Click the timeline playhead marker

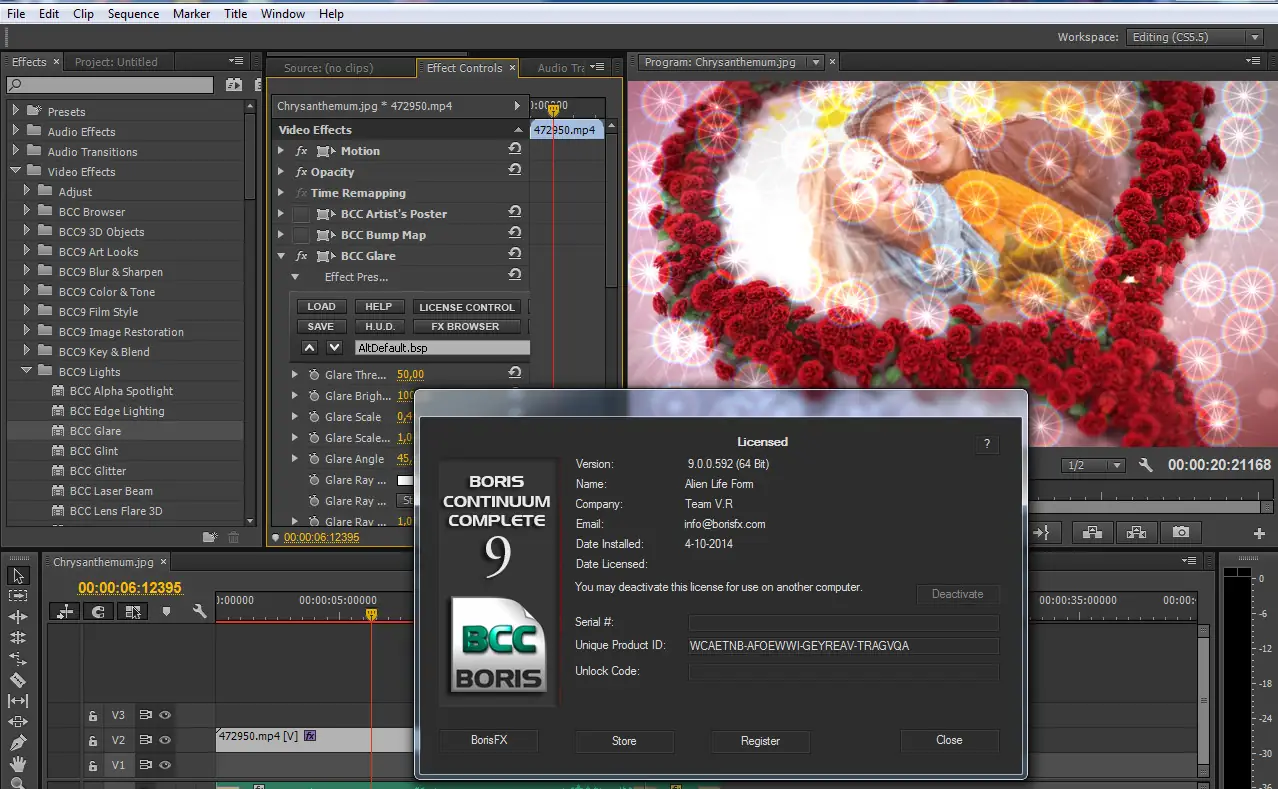click(371, 614)
